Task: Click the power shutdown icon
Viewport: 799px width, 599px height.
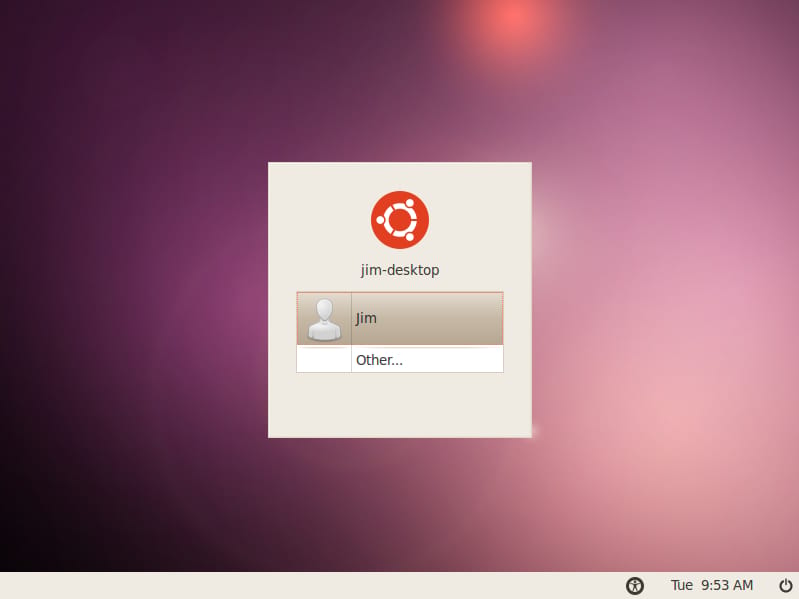Action: pyautogui.click(x=786, y=586)
